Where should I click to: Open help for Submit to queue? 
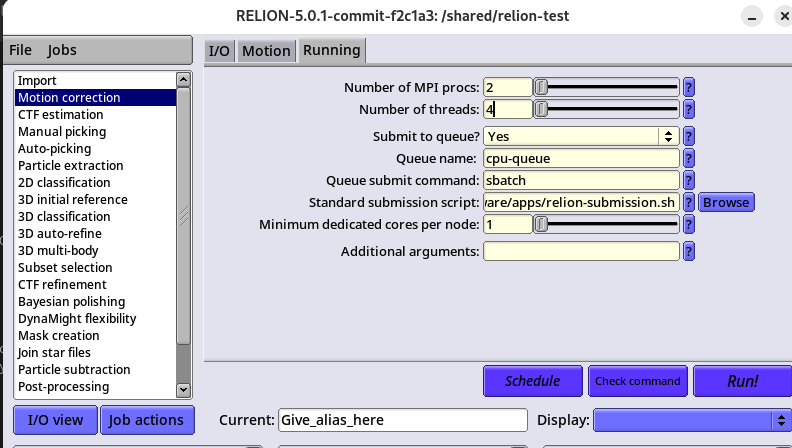(688, 136)
